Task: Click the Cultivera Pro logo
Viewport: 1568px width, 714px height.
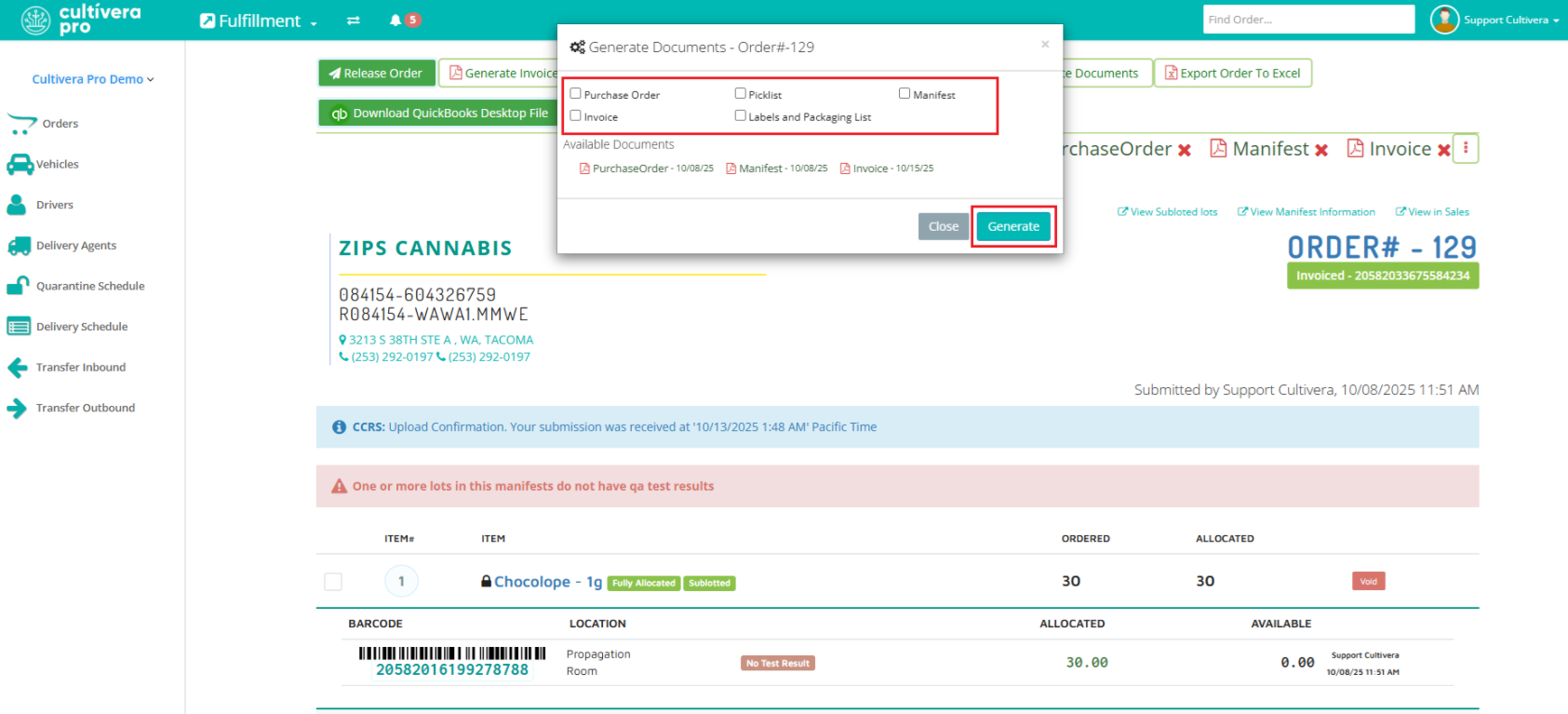Action: [x=81, y=20]
